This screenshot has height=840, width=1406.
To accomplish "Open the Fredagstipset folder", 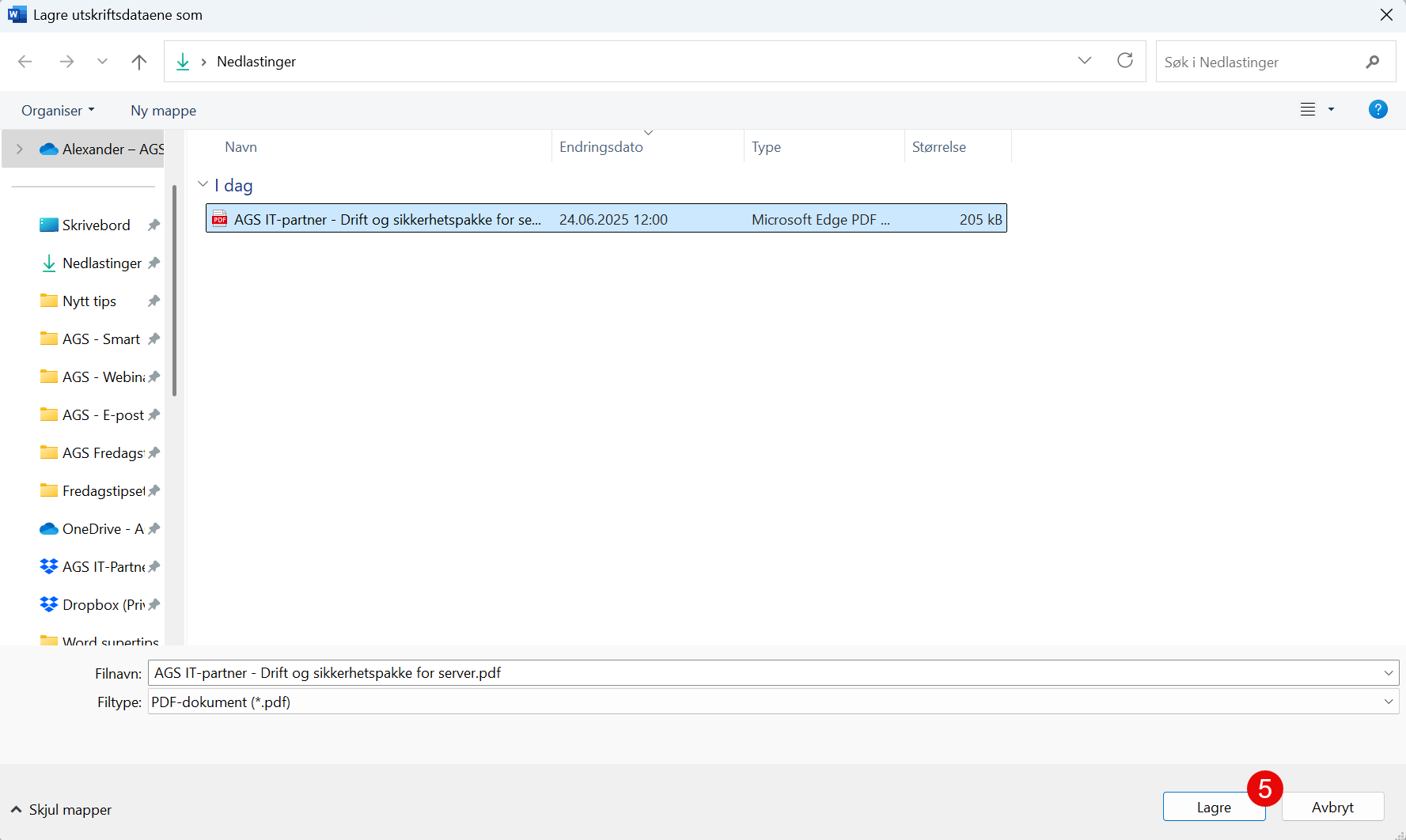I will [x=92, y=491].
